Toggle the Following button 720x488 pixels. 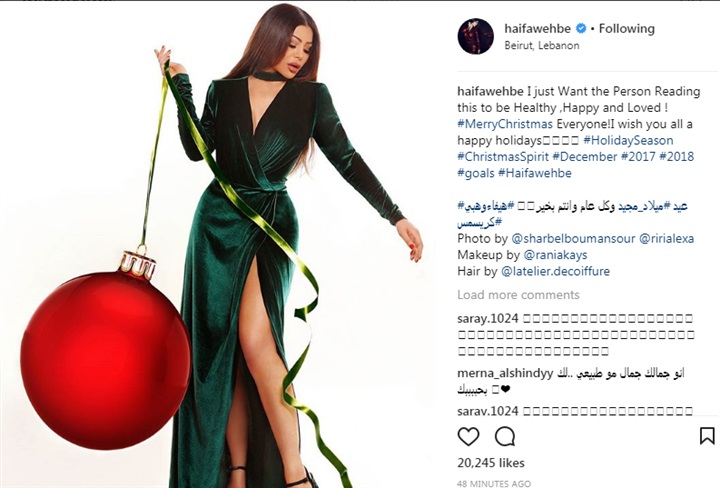pyautogui.click(x=626, y=28)
